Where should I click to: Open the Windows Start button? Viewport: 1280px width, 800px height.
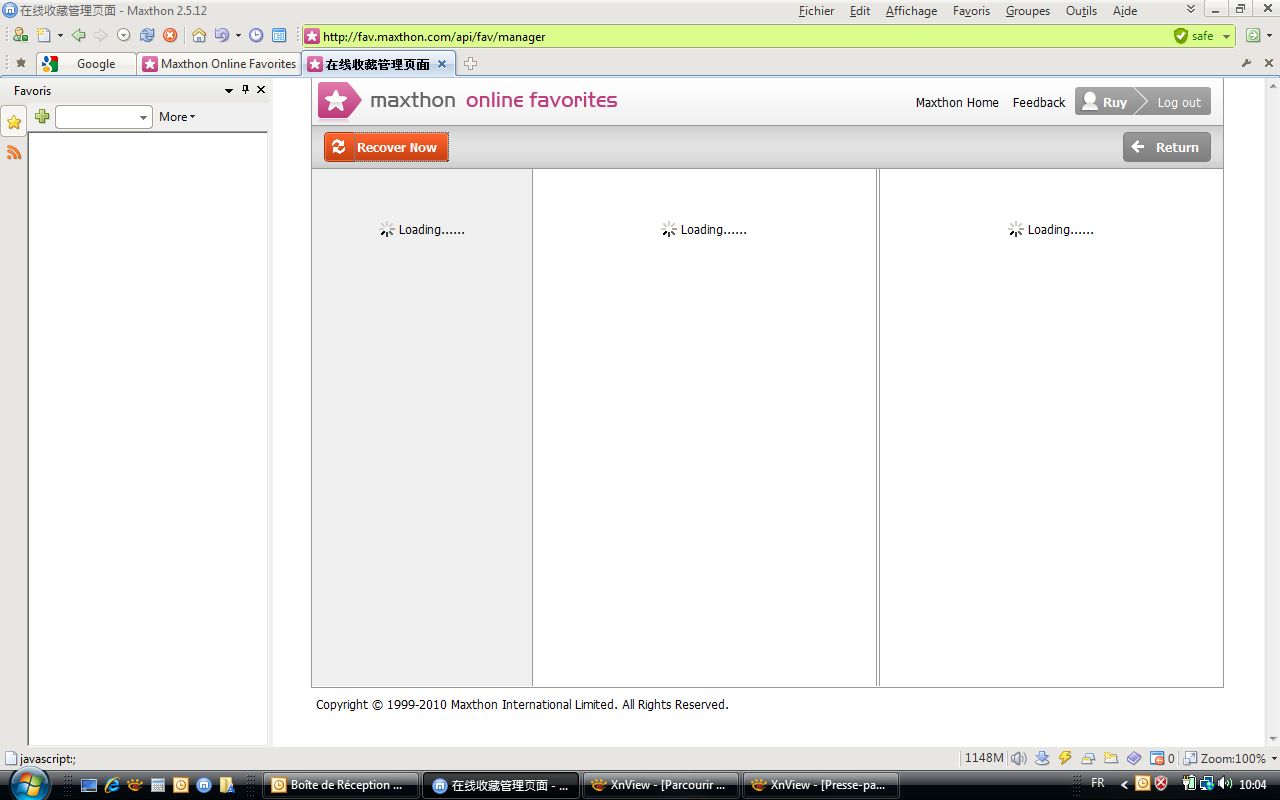[29, 784]
